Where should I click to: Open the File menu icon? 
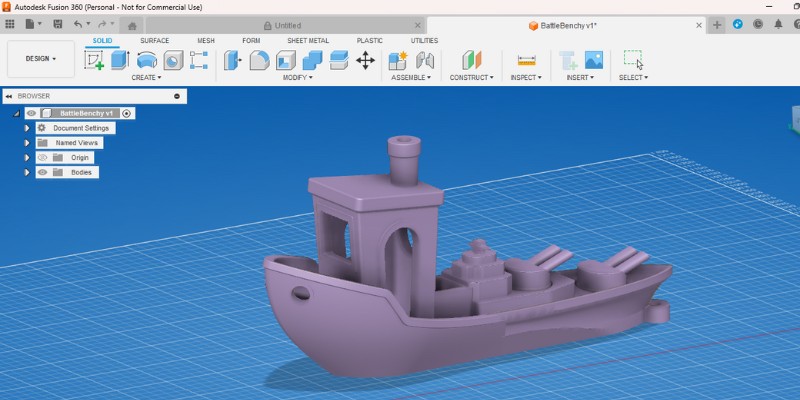[30, 24]
